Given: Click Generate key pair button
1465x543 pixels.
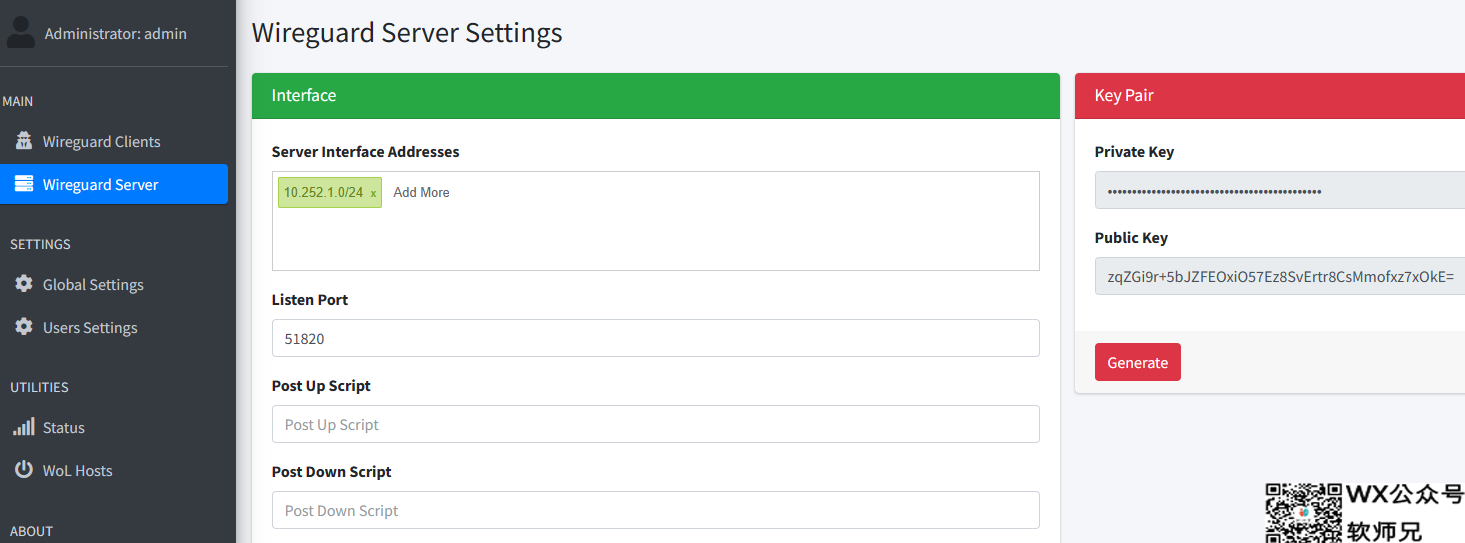Looking at the screenshot, I should click(x=1138, y=362).
